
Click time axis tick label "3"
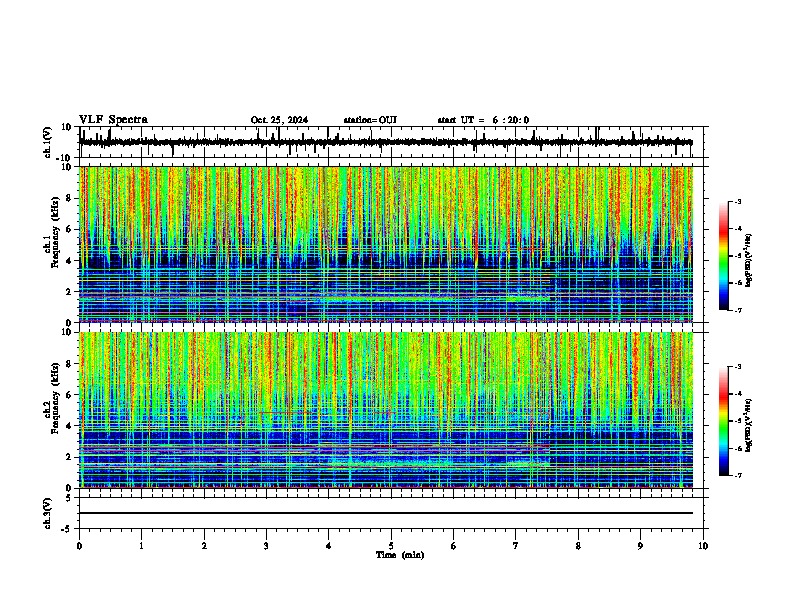pyautogui.click(x=266, y=546)
